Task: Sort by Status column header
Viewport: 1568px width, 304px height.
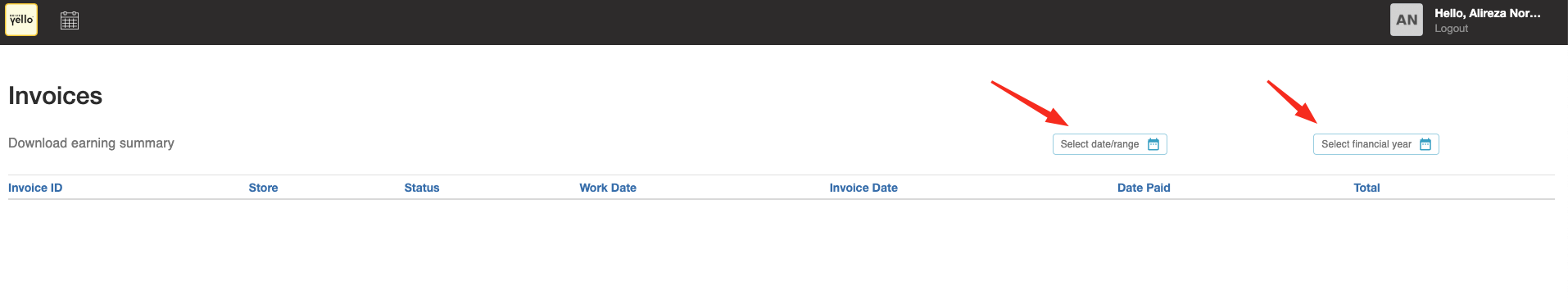Action: (x=422, y=188)
